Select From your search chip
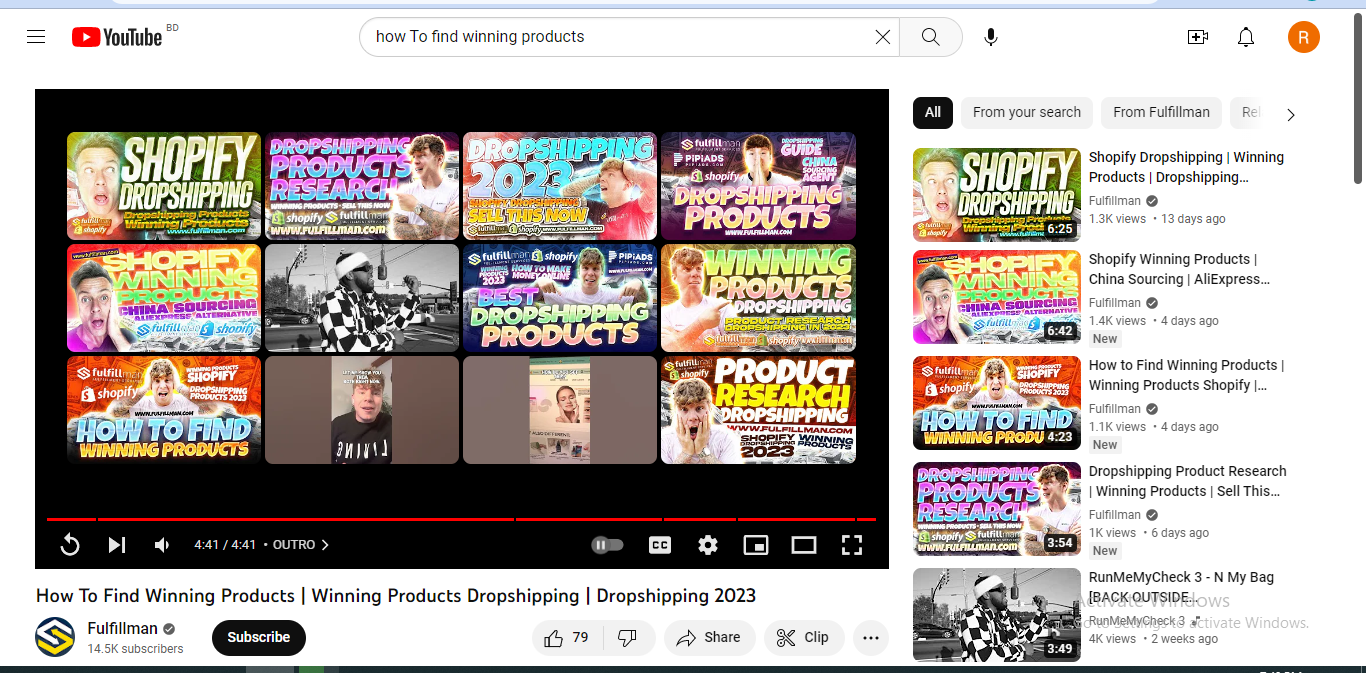Viewport: 1366px width, 673px height. point(1027,112)
